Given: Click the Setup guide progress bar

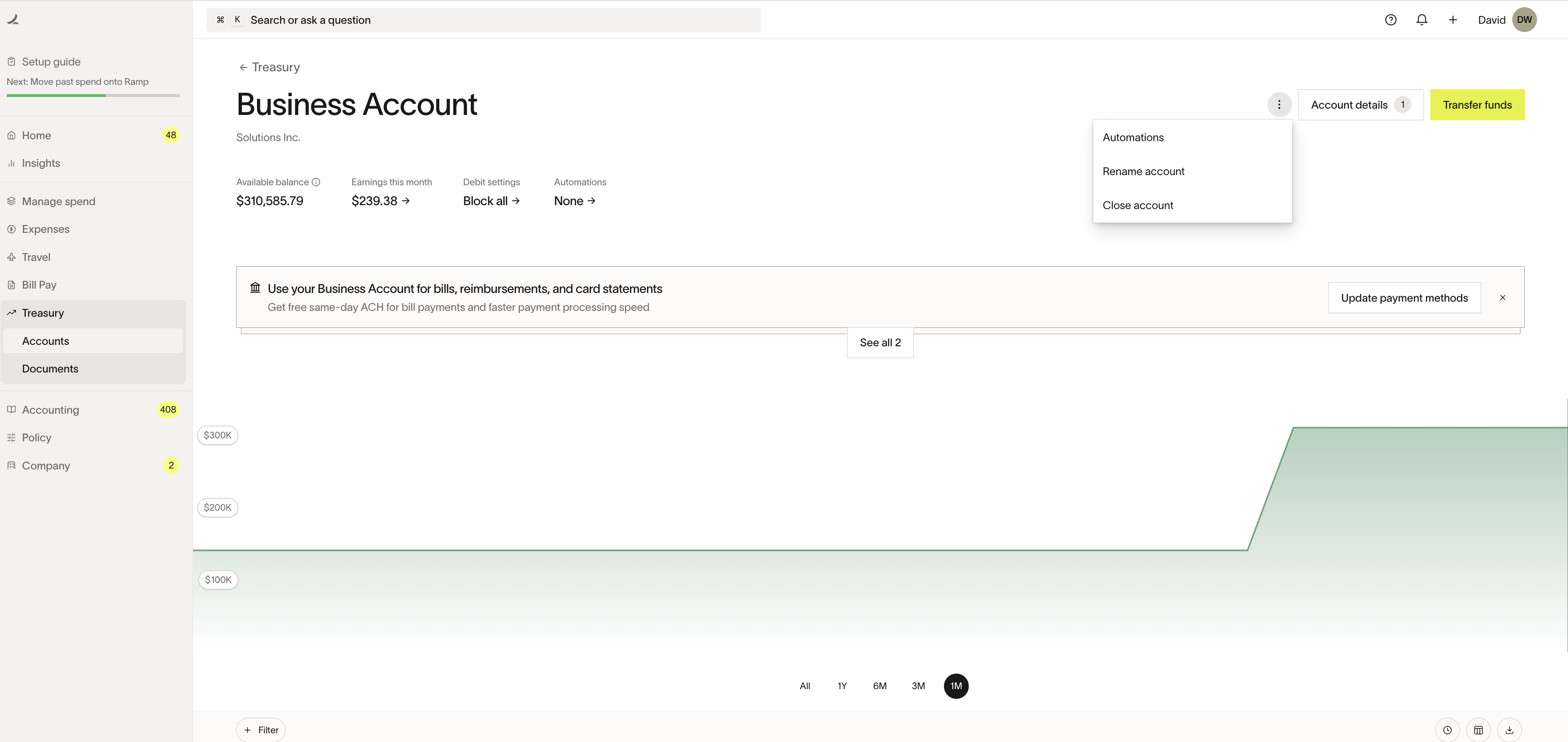Looking at the screenshot, I should [93, 96].
